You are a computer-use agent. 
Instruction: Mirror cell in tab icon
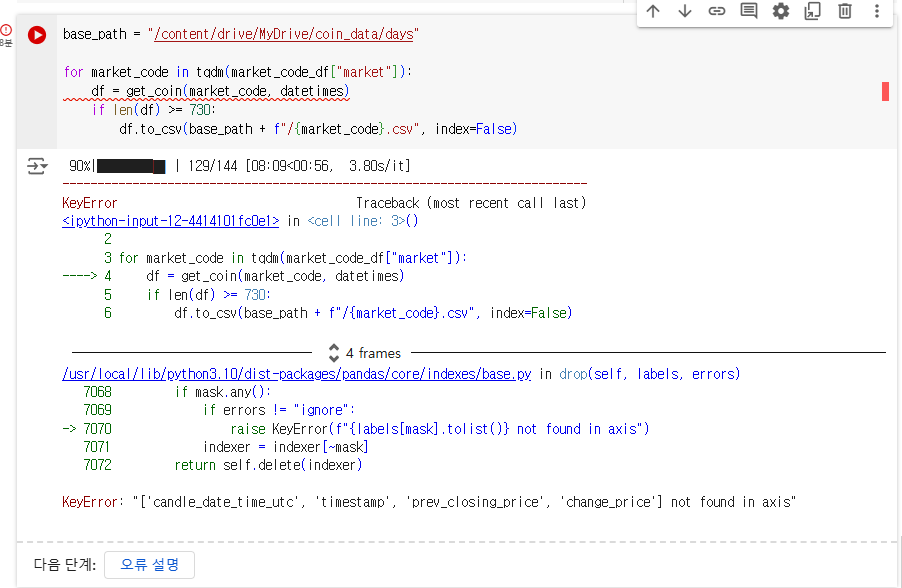pos(812,11)
